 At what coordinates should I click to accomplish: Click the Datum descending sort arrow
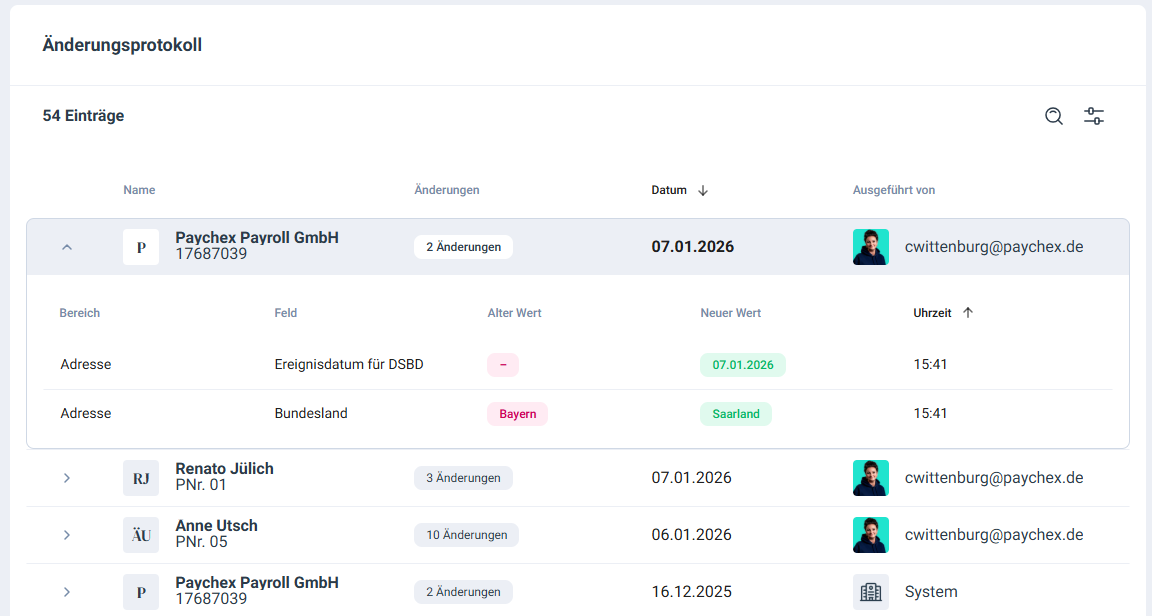[703, 190]
